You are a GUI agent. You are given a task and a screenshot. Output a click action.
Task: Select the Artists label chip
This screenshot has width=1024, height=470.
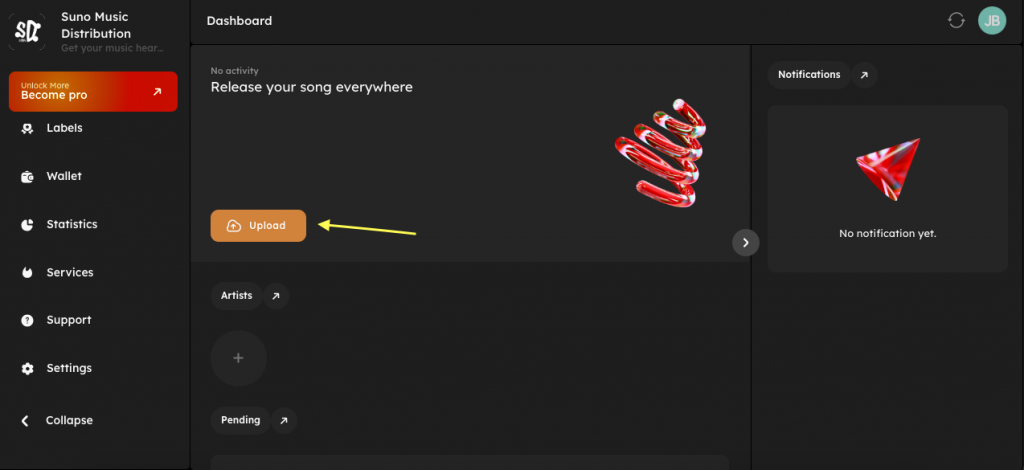236,296
